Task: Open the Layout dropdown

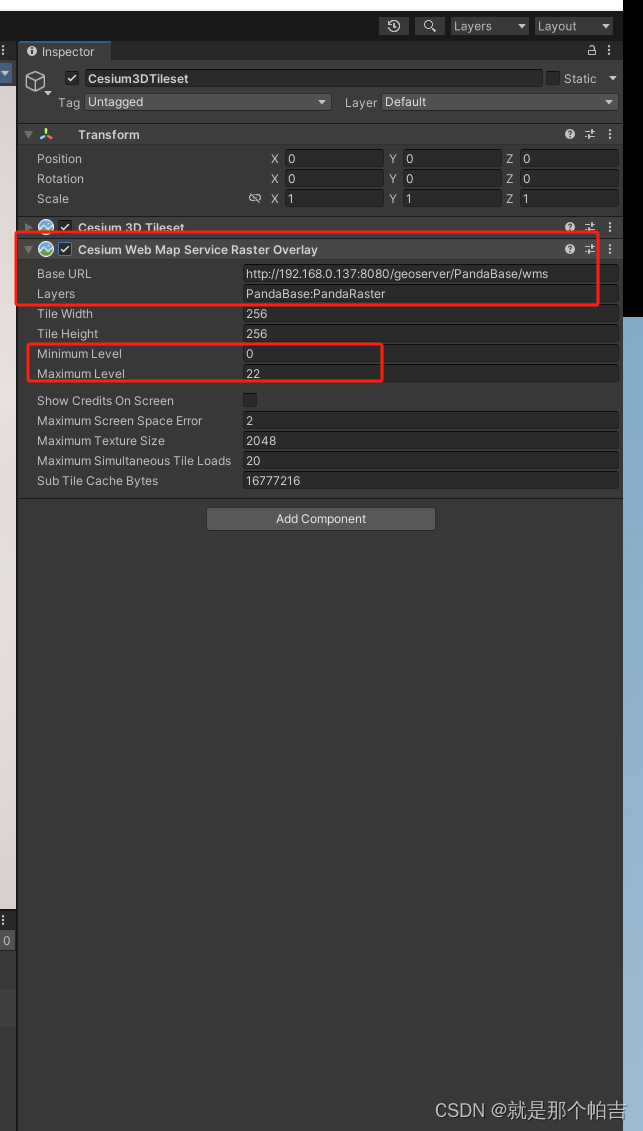Action: [x=574, y=26]
